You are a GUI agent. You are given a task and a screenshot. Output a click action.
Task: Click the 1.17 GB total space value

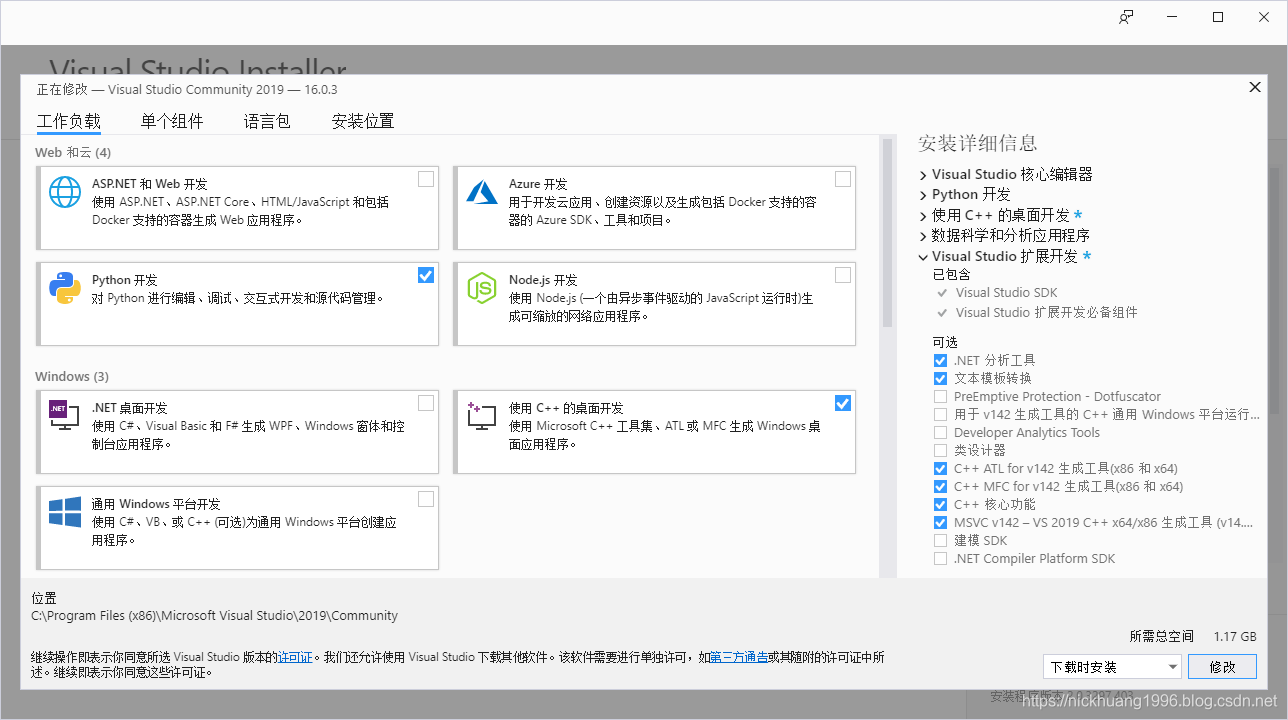[x=1235, y=636]
